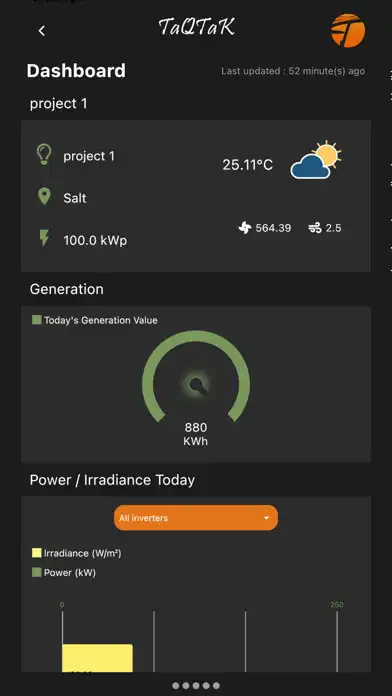This screenshot has width=392, height=696.
Task: Click the 880 KWh generation gauge
Action: tap(196, 384)
